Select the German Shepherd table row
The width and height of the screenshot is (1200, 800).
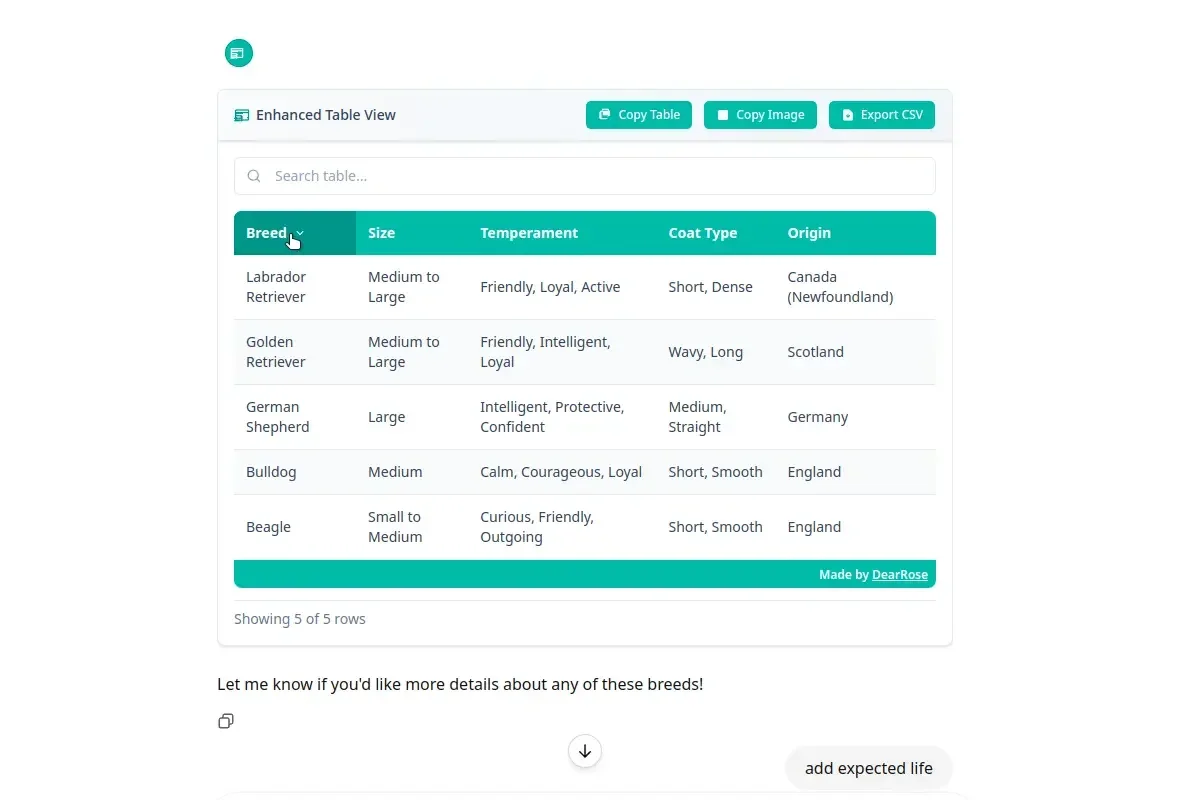[x=584, y=417]
